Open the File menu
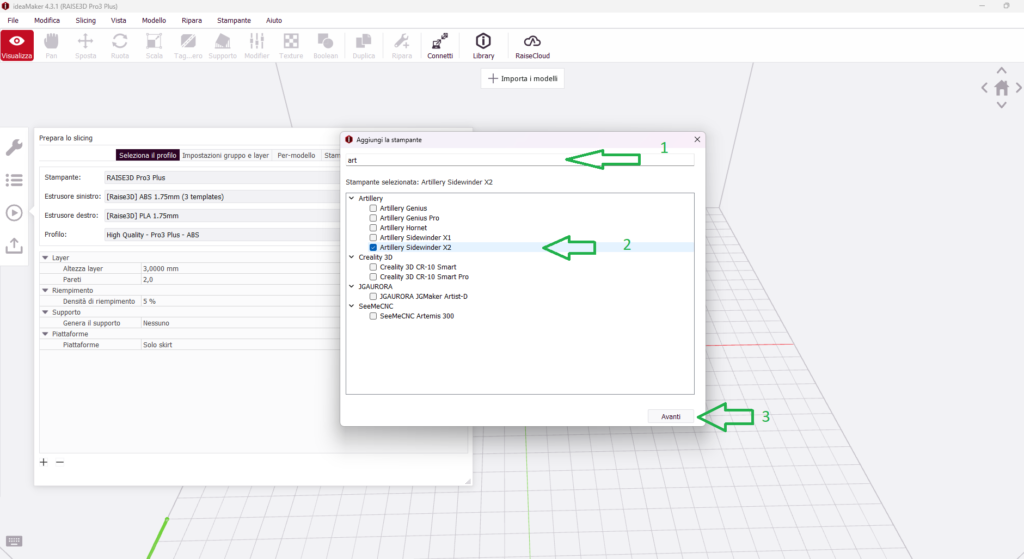 coord(12,20)
